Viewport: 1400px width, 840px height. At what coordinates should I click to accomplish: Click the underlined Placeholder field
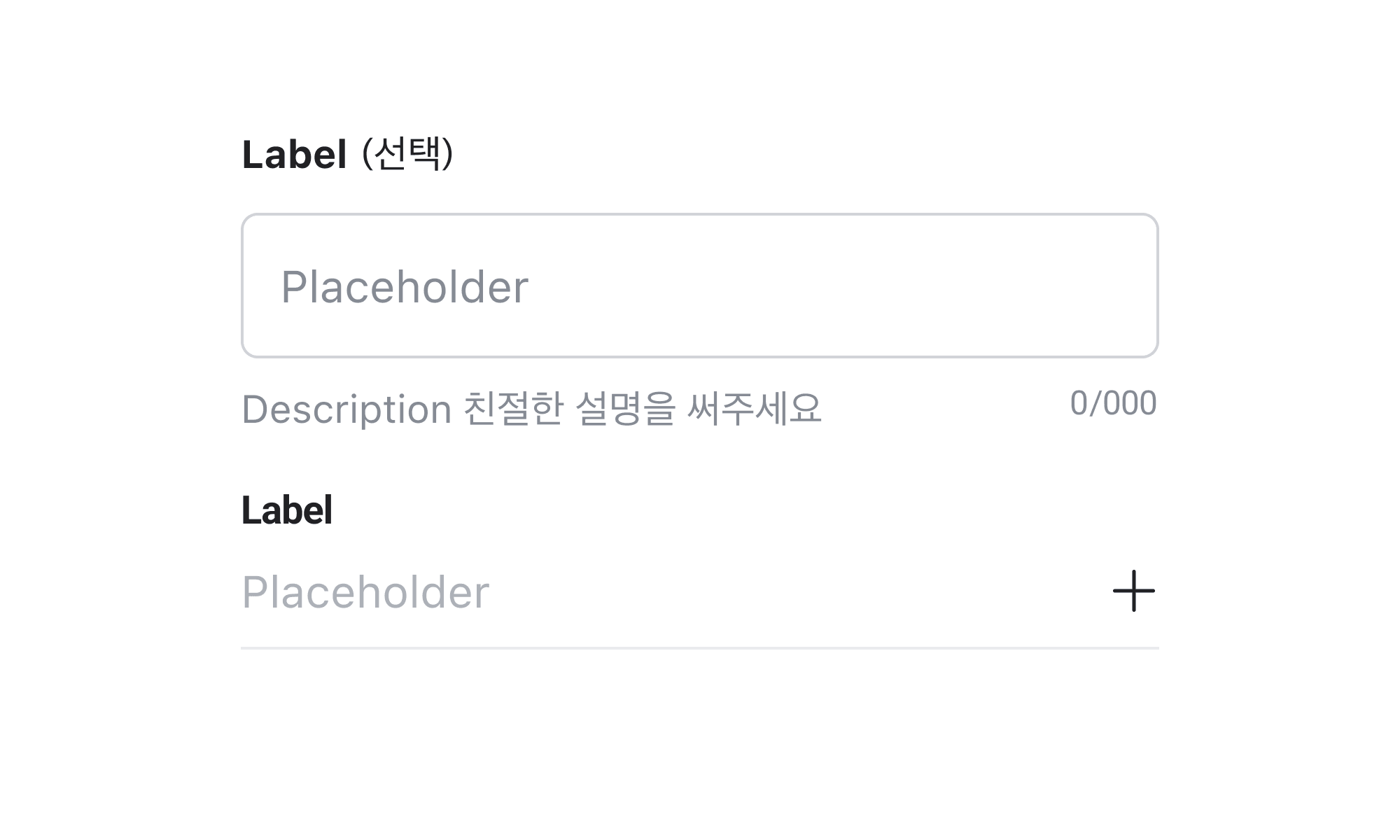point(630,592)
